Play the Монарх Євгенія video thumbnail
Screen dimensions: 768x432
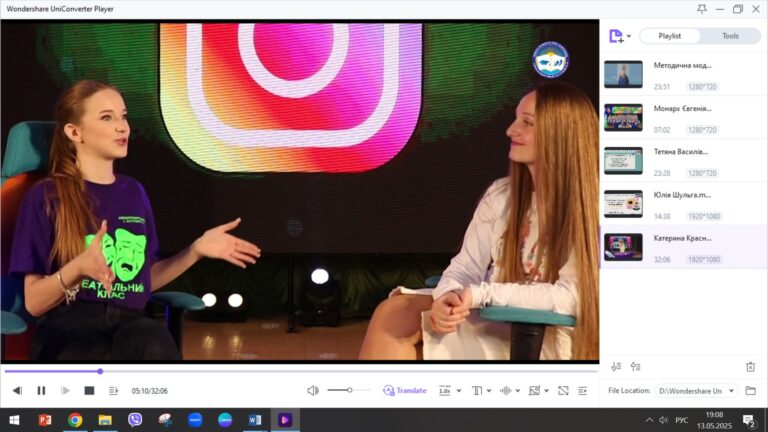(623, 117)
